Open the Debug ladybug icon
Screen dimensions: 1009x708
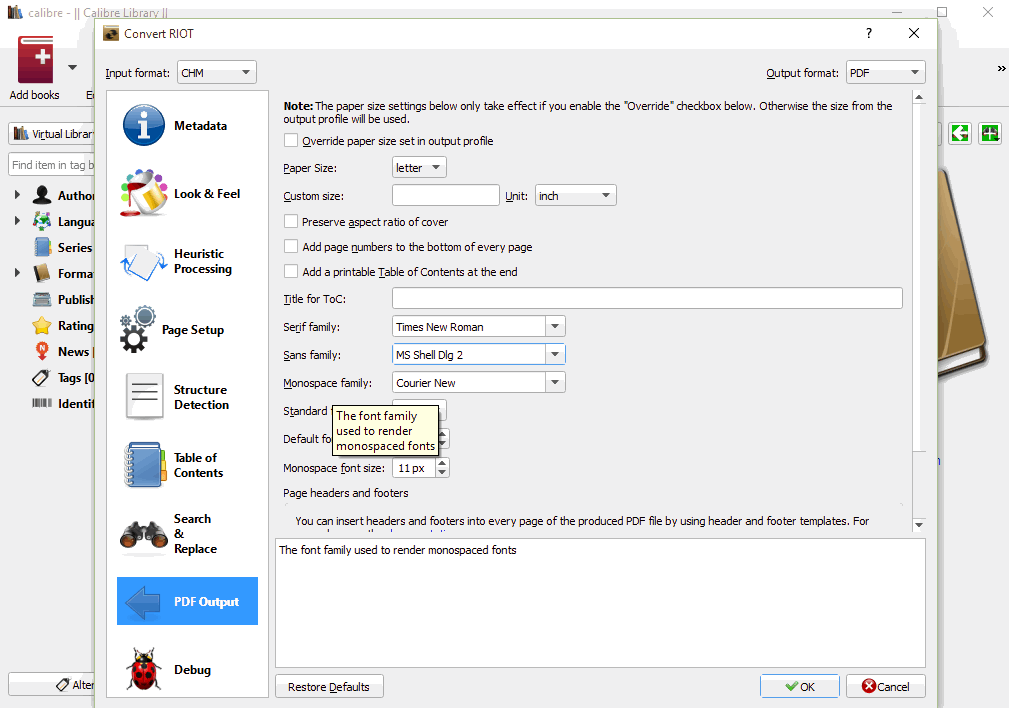coord(143,669)
